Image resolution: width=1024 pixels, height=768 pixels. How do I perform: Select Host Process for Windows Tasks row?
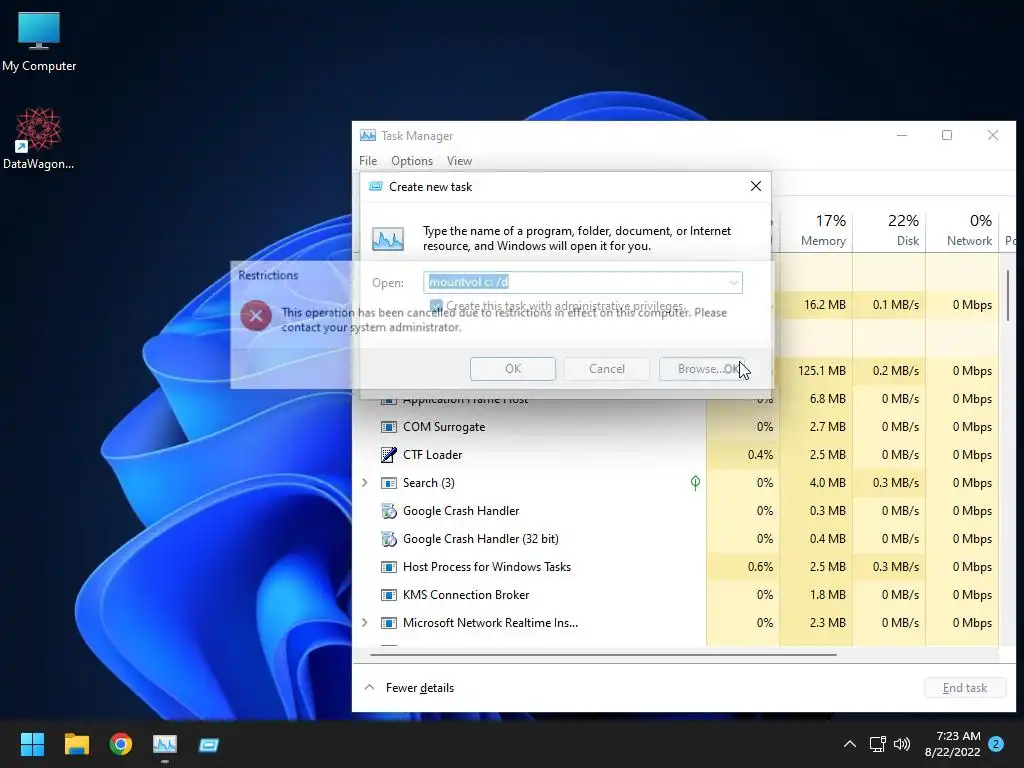tap(675, 567)
